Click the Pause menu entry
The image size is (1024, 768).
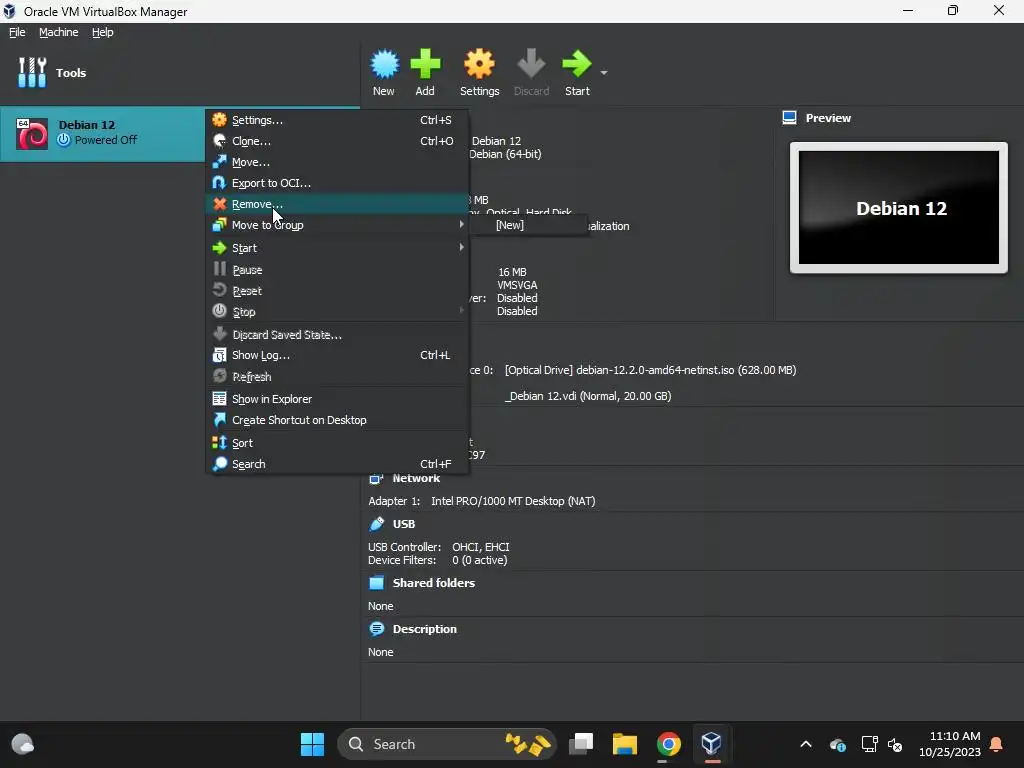point(338,270)
